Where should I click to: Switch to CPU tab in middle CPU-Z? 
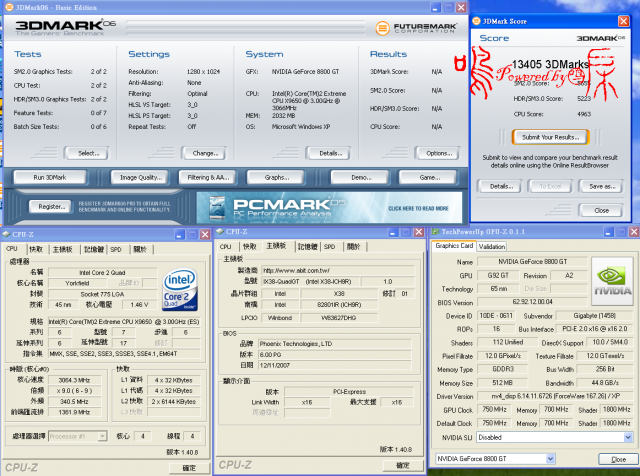(225, 247)
